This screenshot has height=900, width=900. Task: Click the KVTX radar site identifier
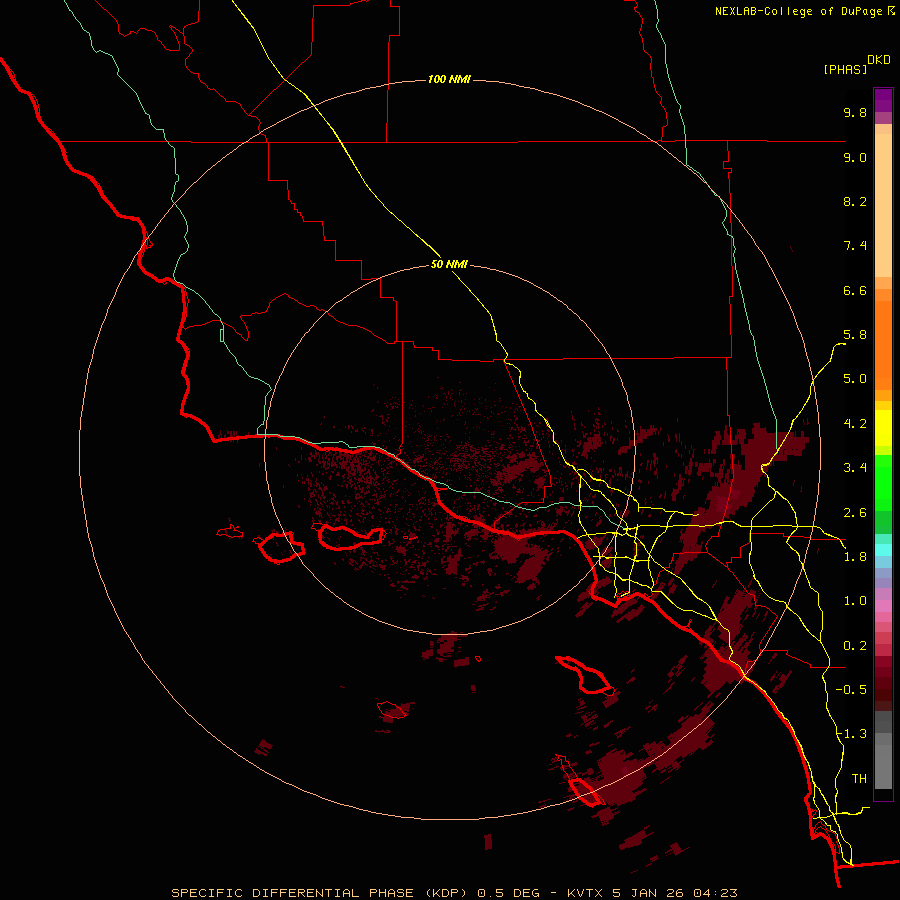[x=585, y=893]
